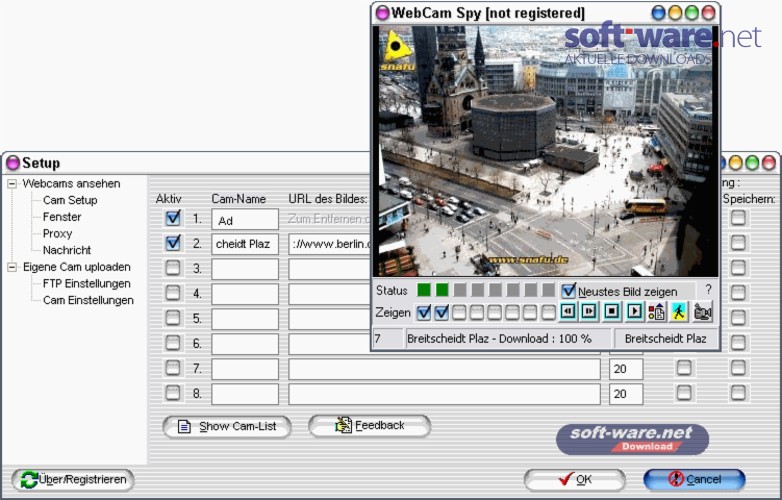The image size is (782, 500).
Task: Disable Aktiv for cam row 2
Action: point(173,243)
